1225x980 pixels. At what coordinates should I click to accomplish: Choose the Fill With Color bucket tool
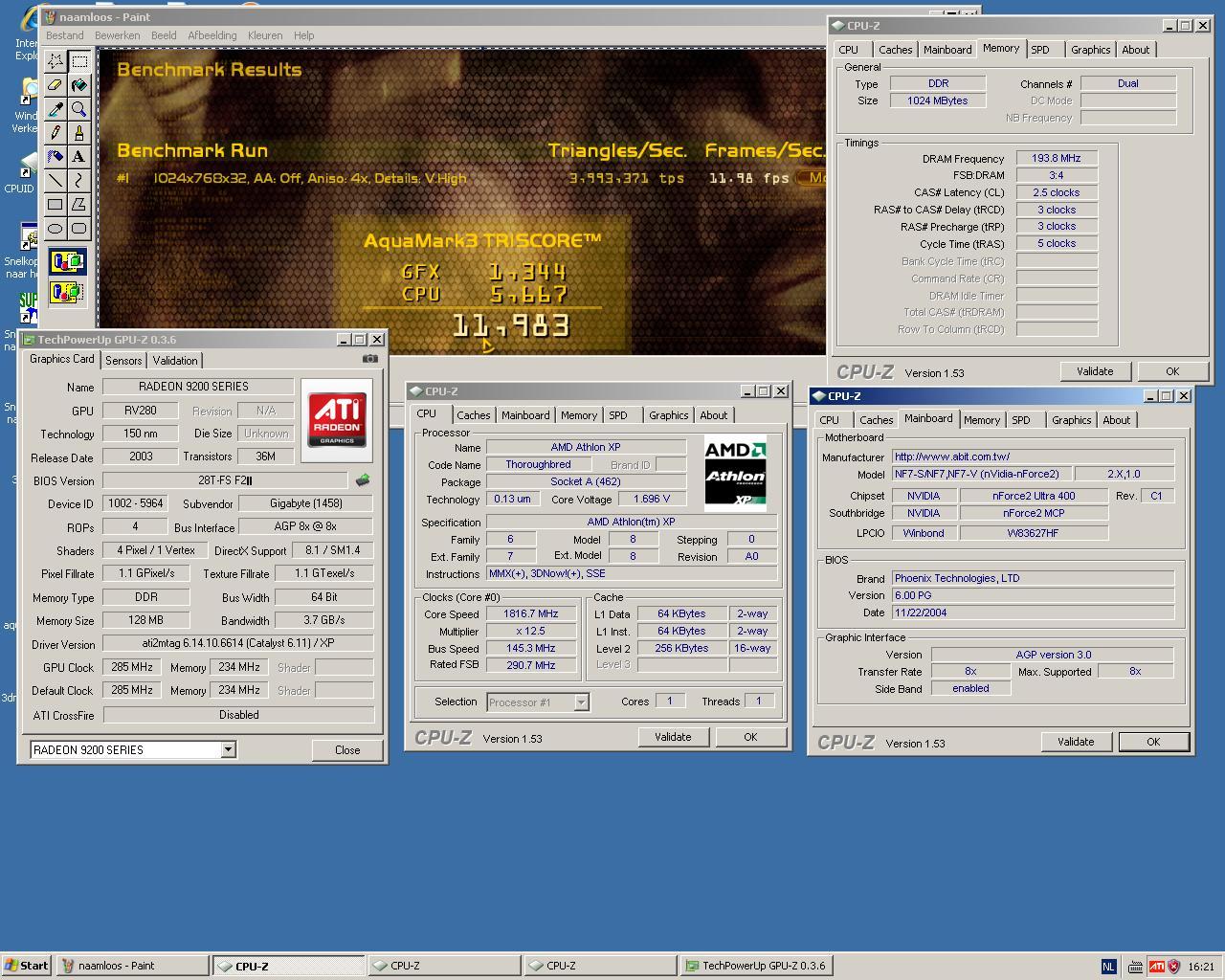[x=79, y=85]
